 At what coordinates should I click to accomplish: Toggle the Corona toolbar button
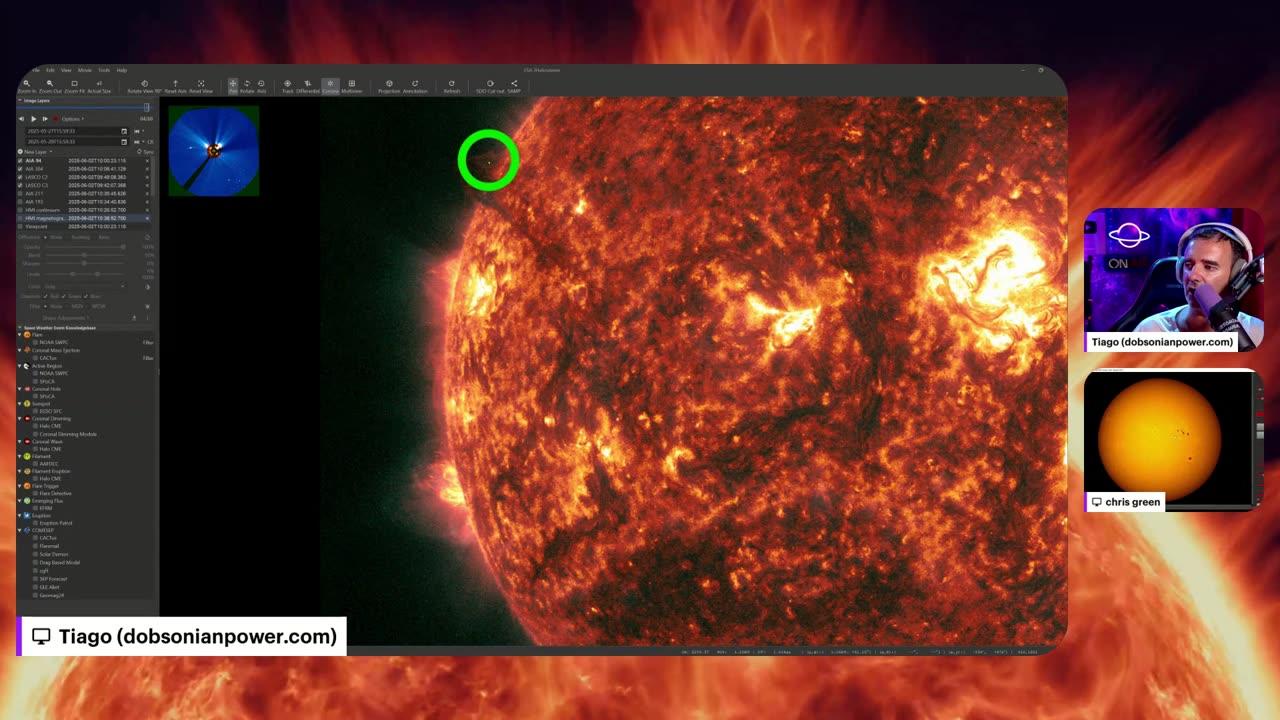(330, 86)
